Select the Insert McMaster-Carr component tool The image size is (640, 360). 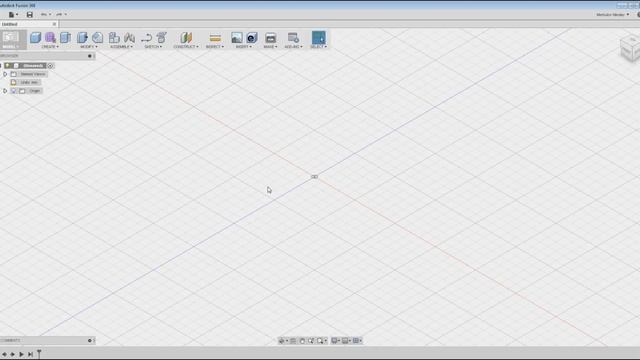[252, 38]
